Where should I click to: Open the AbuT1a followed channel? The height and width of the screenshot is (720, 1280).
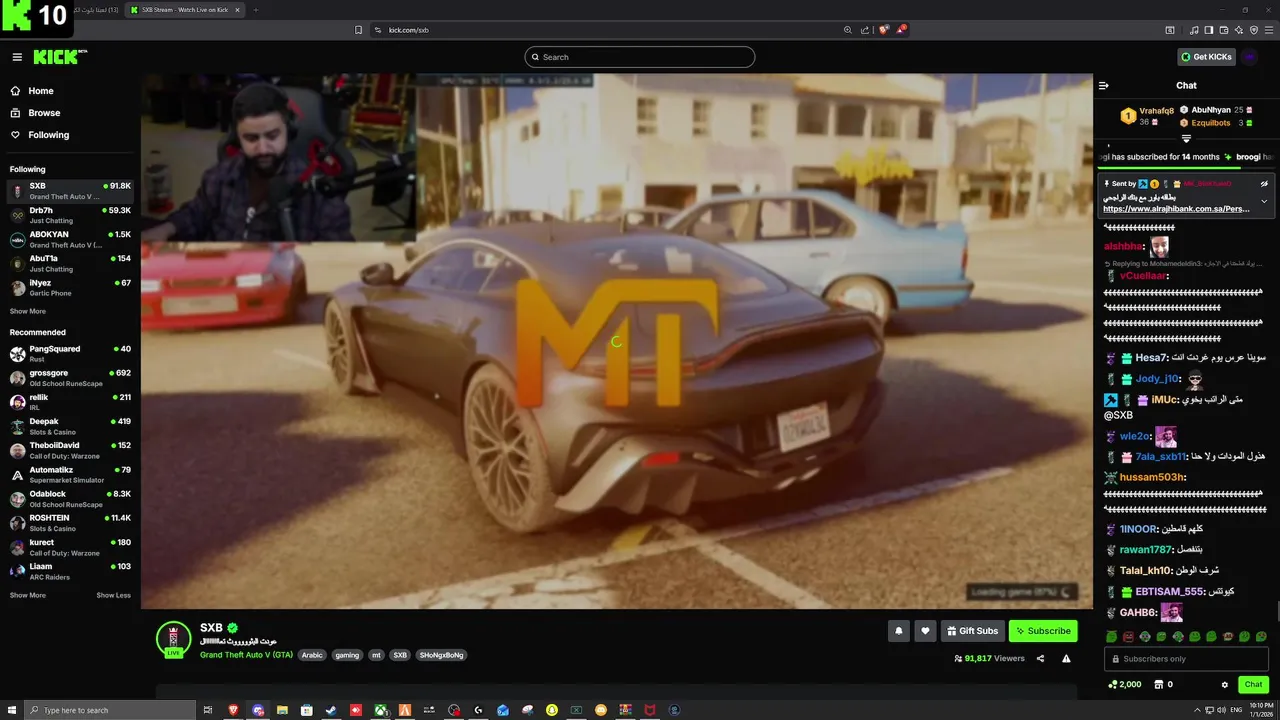[x=70, y=263]
